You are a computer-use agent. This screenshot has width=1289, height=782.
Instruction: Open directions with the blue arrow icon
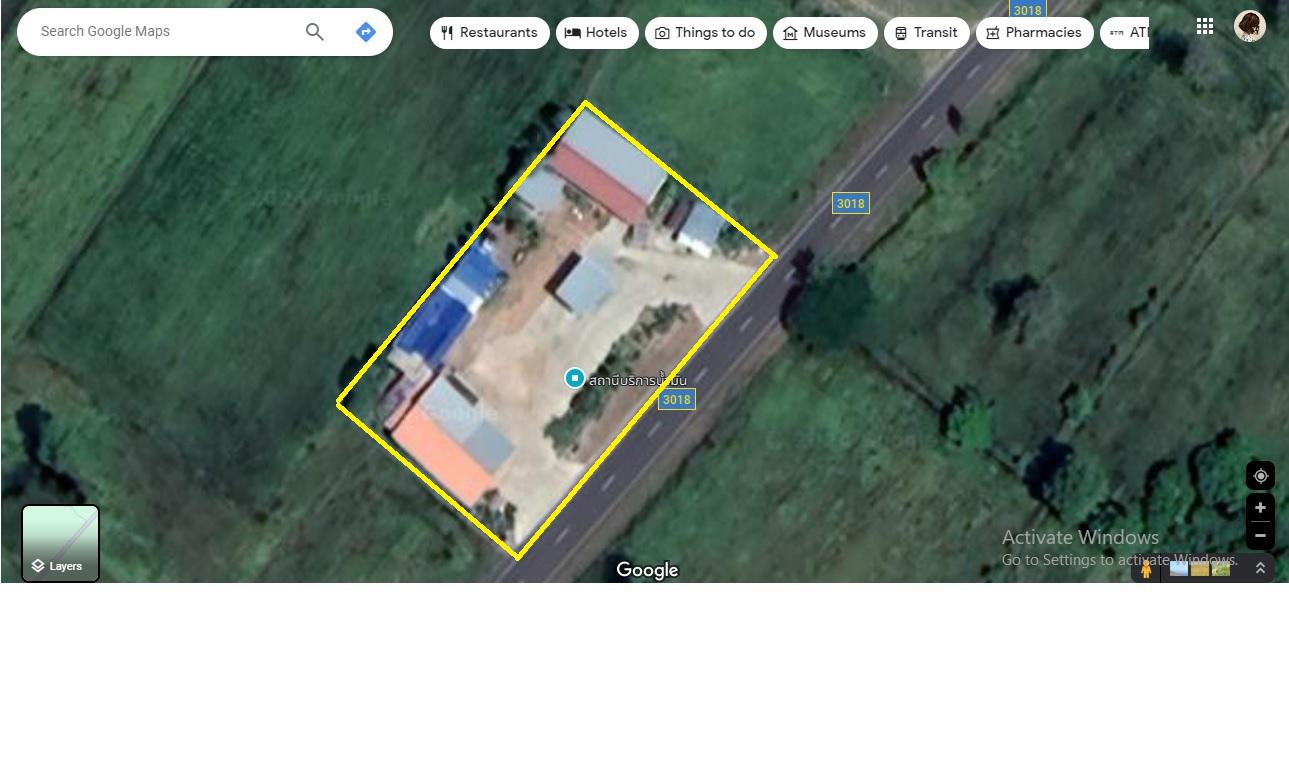(366, 32)
